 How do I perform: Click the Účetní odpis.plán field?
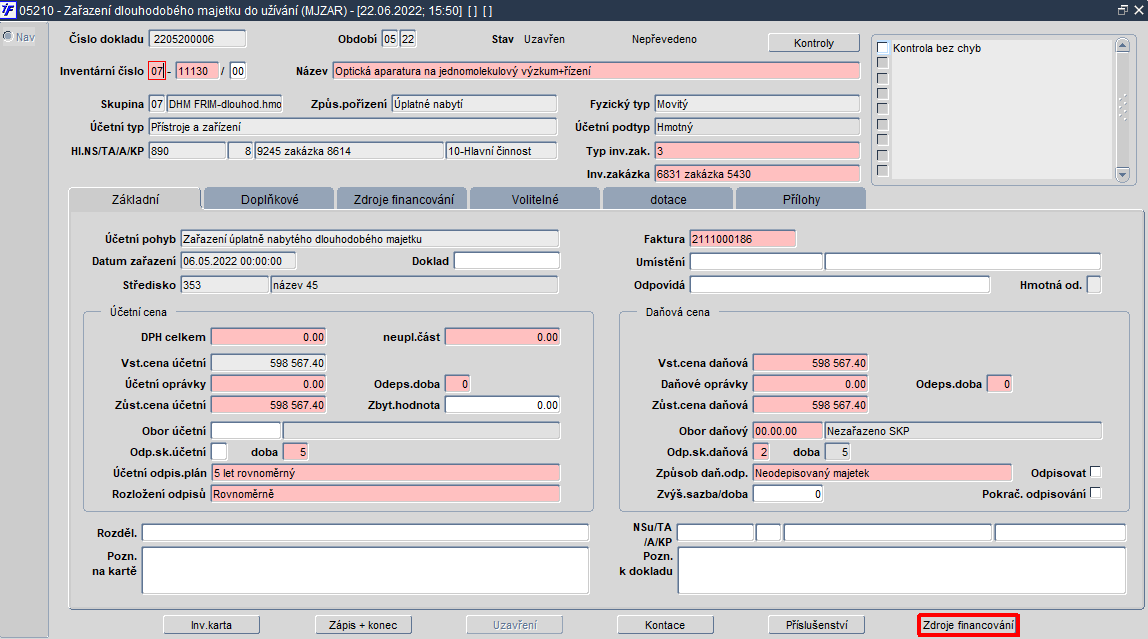pyautogui.click(x=385, y=473)
